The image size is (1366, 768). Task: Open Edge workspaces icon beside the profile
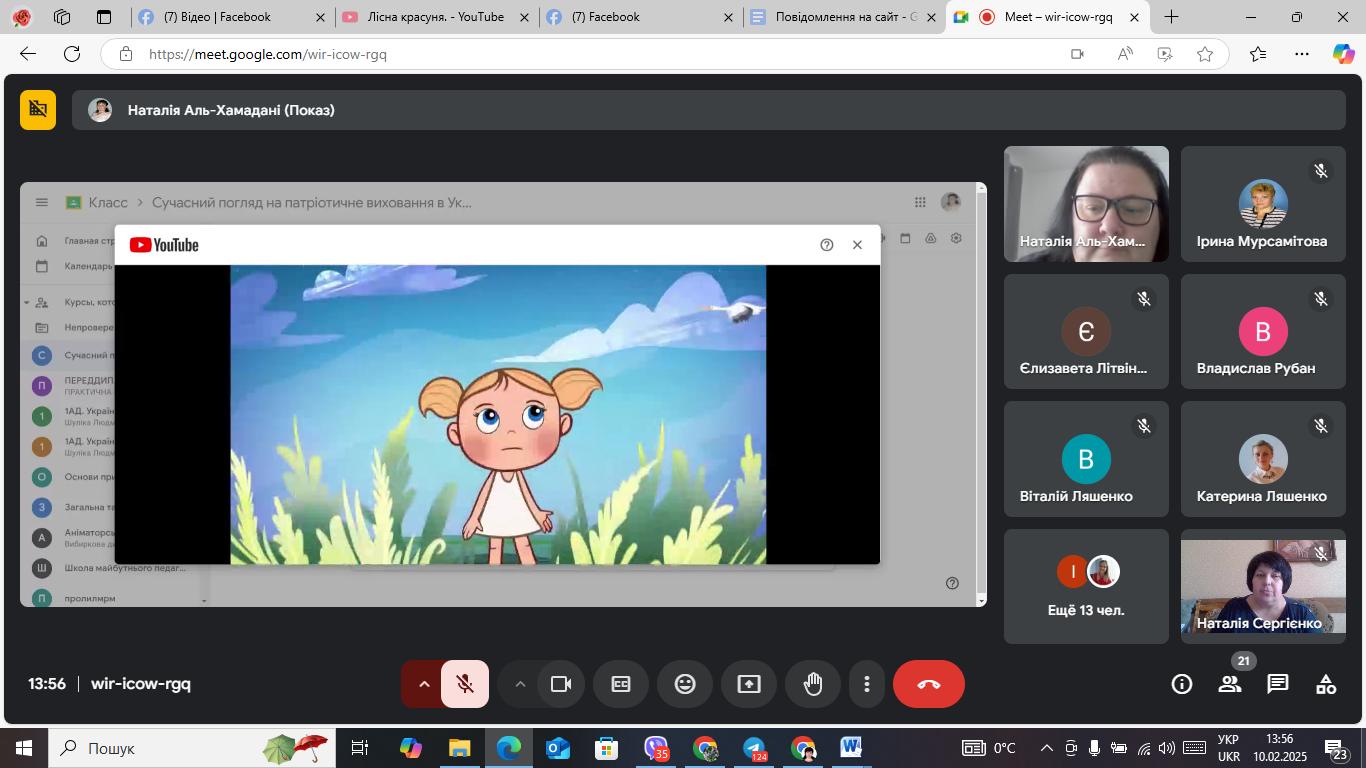click(62, 17)
